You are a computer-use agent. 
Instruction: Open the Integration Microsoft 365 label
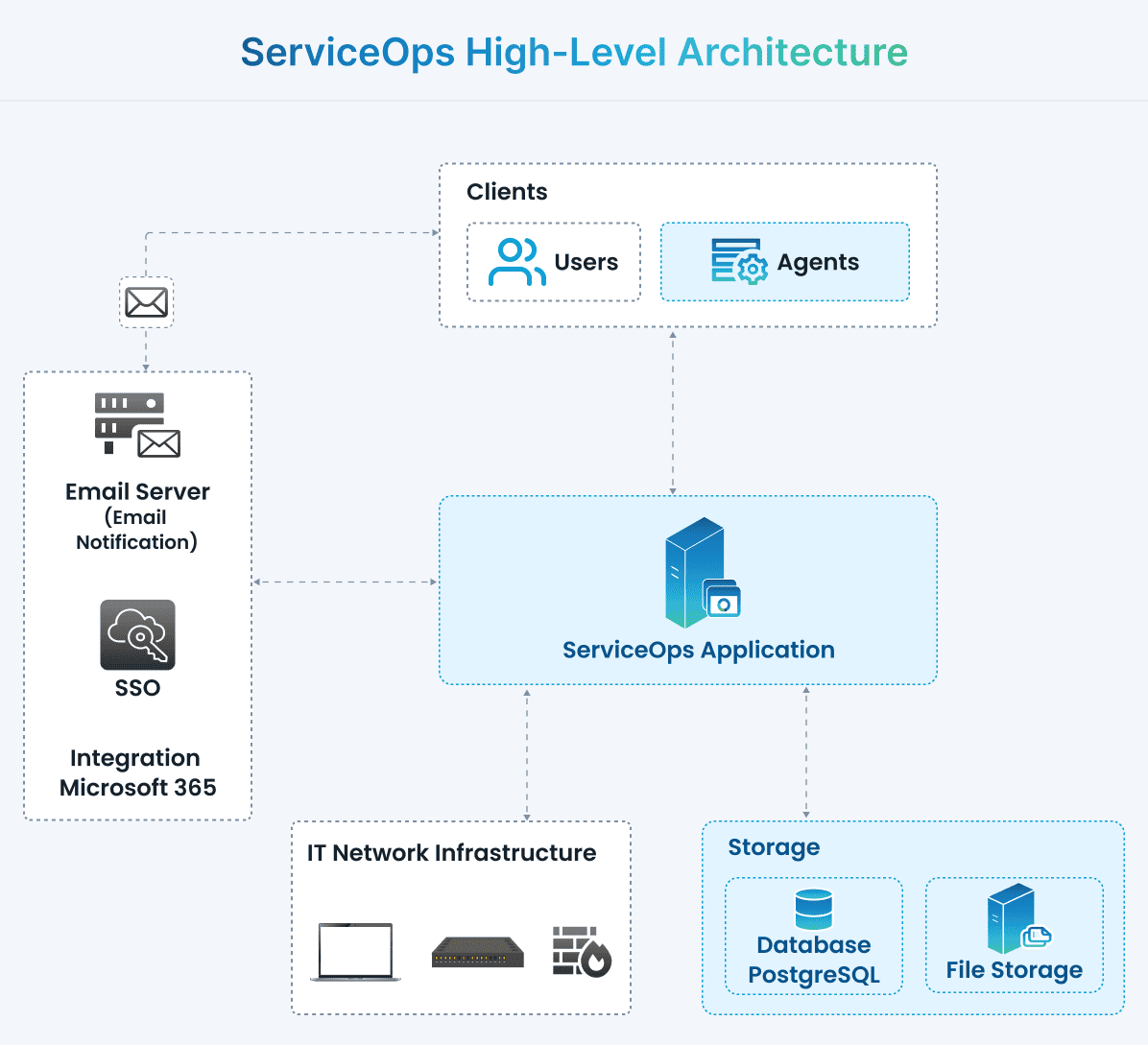136,772
